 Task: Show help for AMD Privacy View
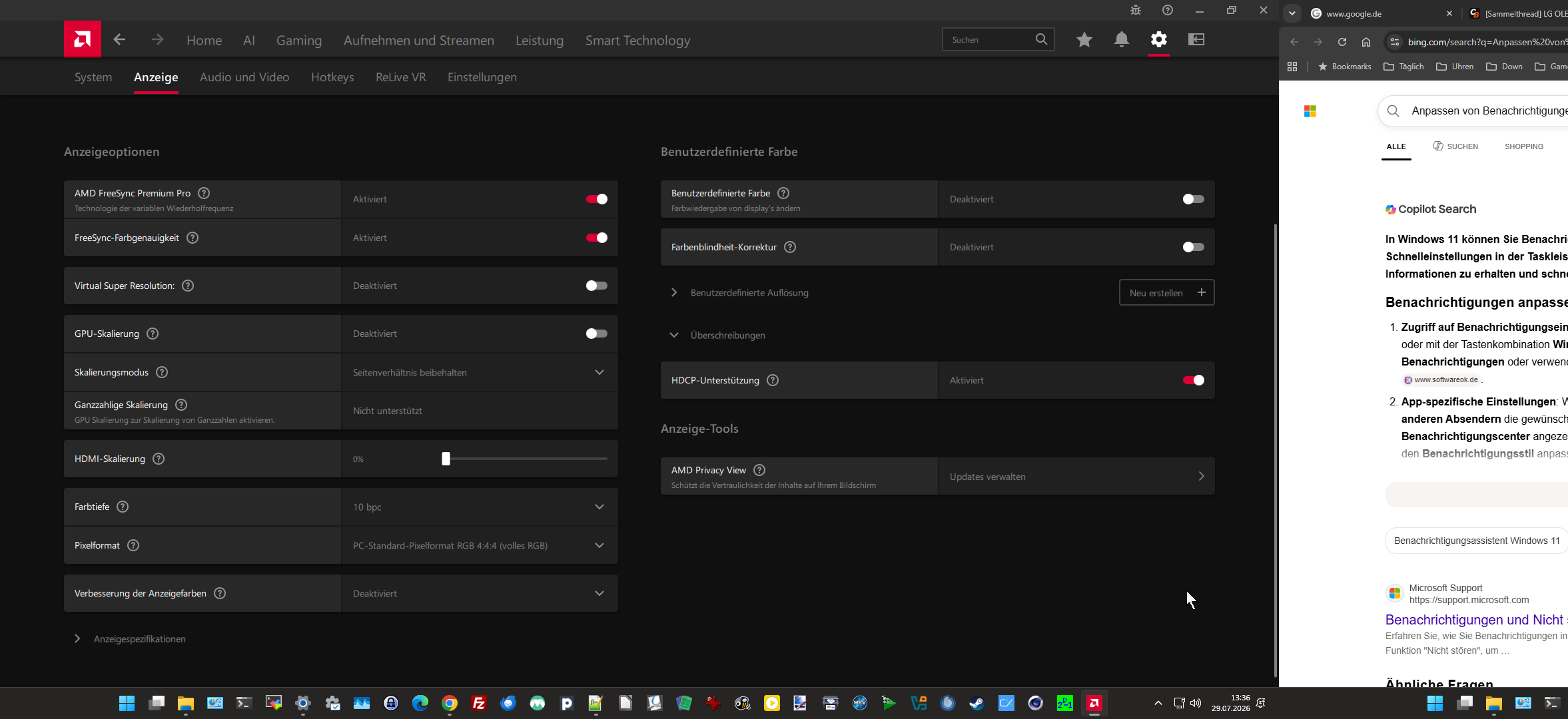point(759,470)
